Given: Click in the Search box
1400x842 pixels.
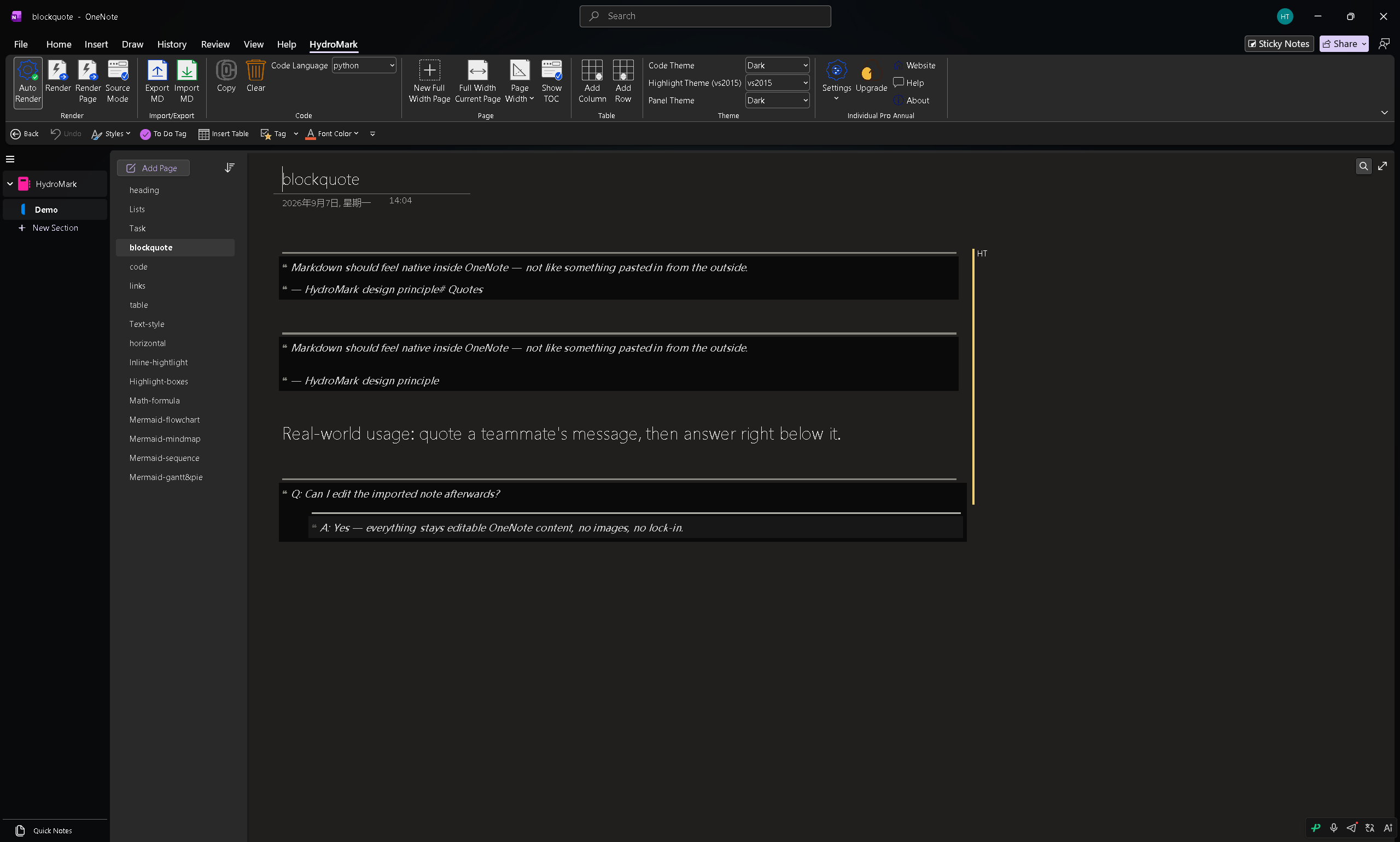Looking at the screenshot, I should (x=705, y=16).
